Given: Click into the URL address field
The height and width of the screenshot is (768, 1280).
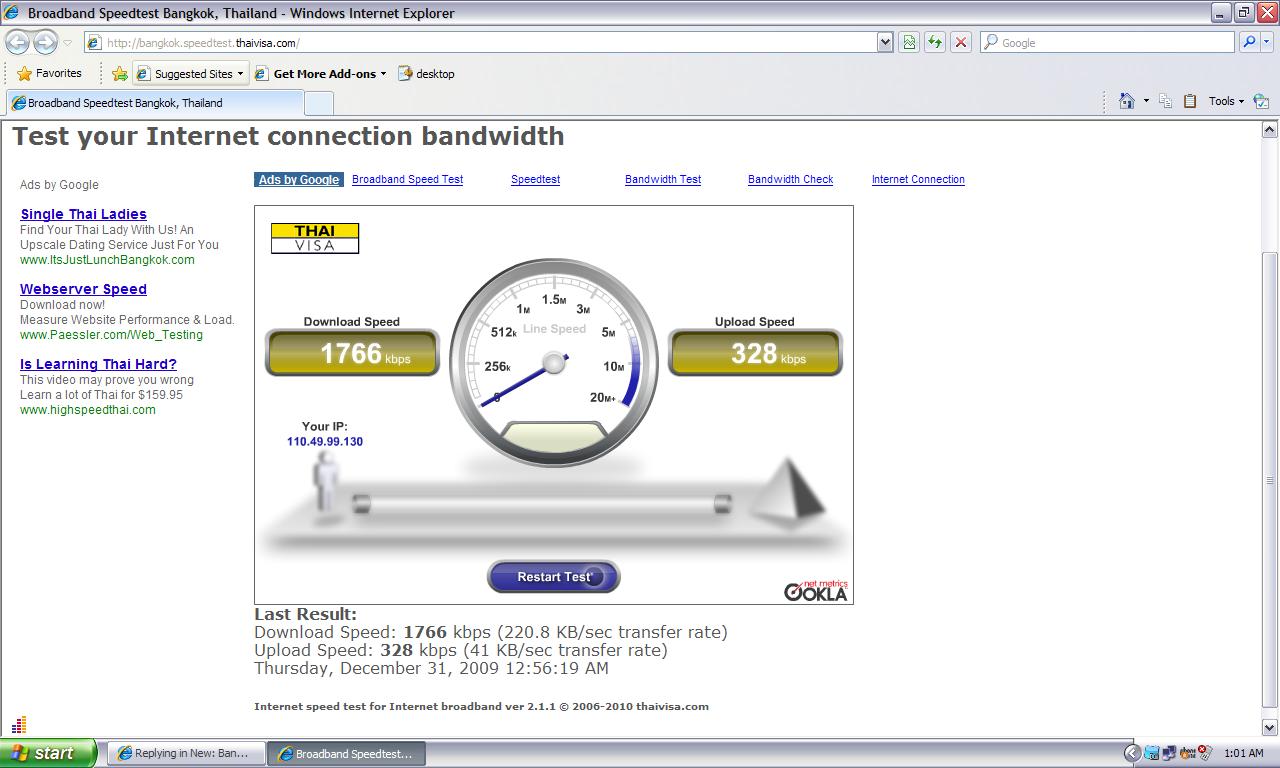Looking at the screenshot, I should pyautogui.click(x=480, y=42).
